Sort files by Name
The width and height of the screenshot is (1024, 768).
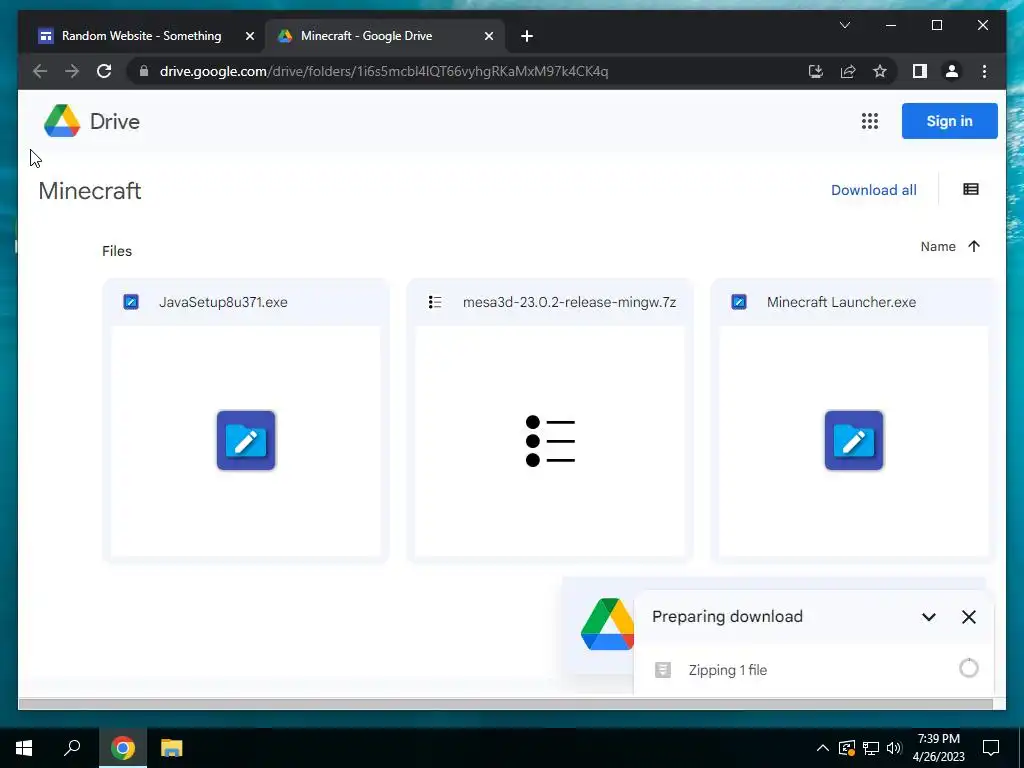(x=938, y=246)
